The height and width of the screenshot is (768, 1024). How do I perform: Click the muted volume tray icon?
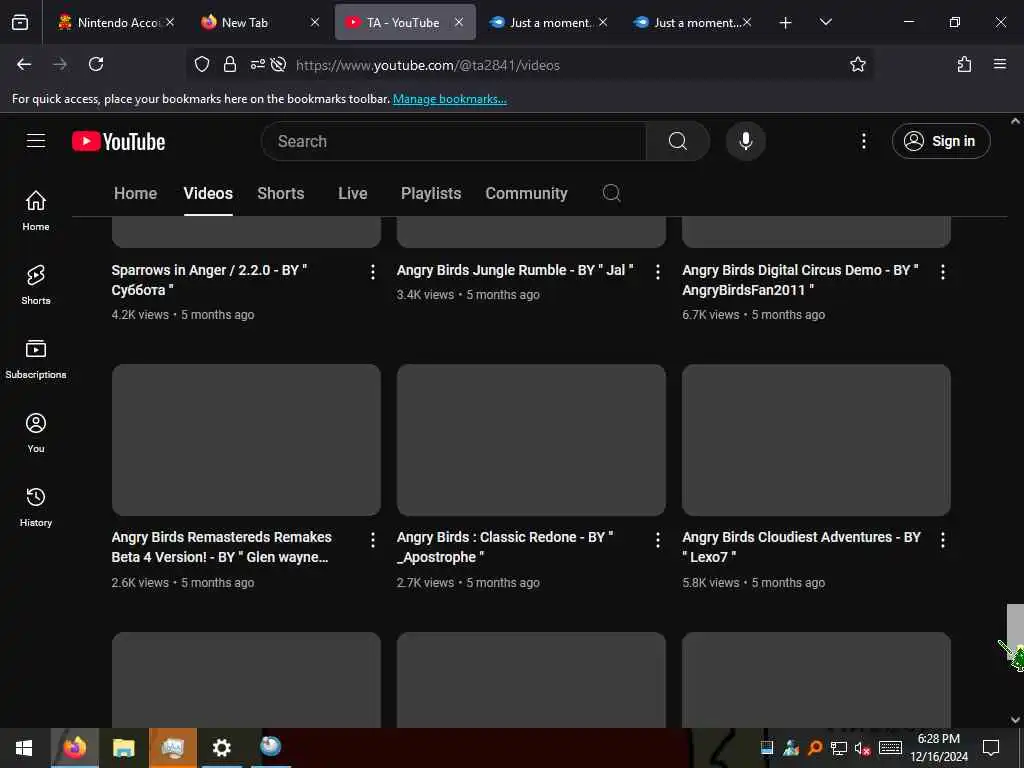[x=862, y=748]
